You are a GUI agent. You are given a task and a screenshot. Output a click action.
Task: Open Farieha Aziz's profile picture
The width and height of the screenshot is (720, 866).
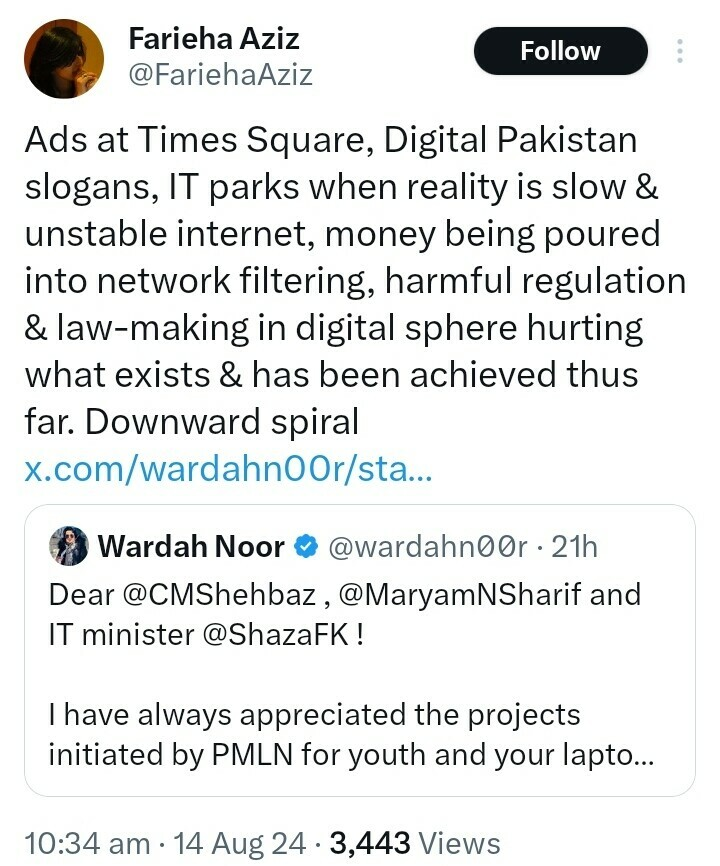click(x=64, y=59)
